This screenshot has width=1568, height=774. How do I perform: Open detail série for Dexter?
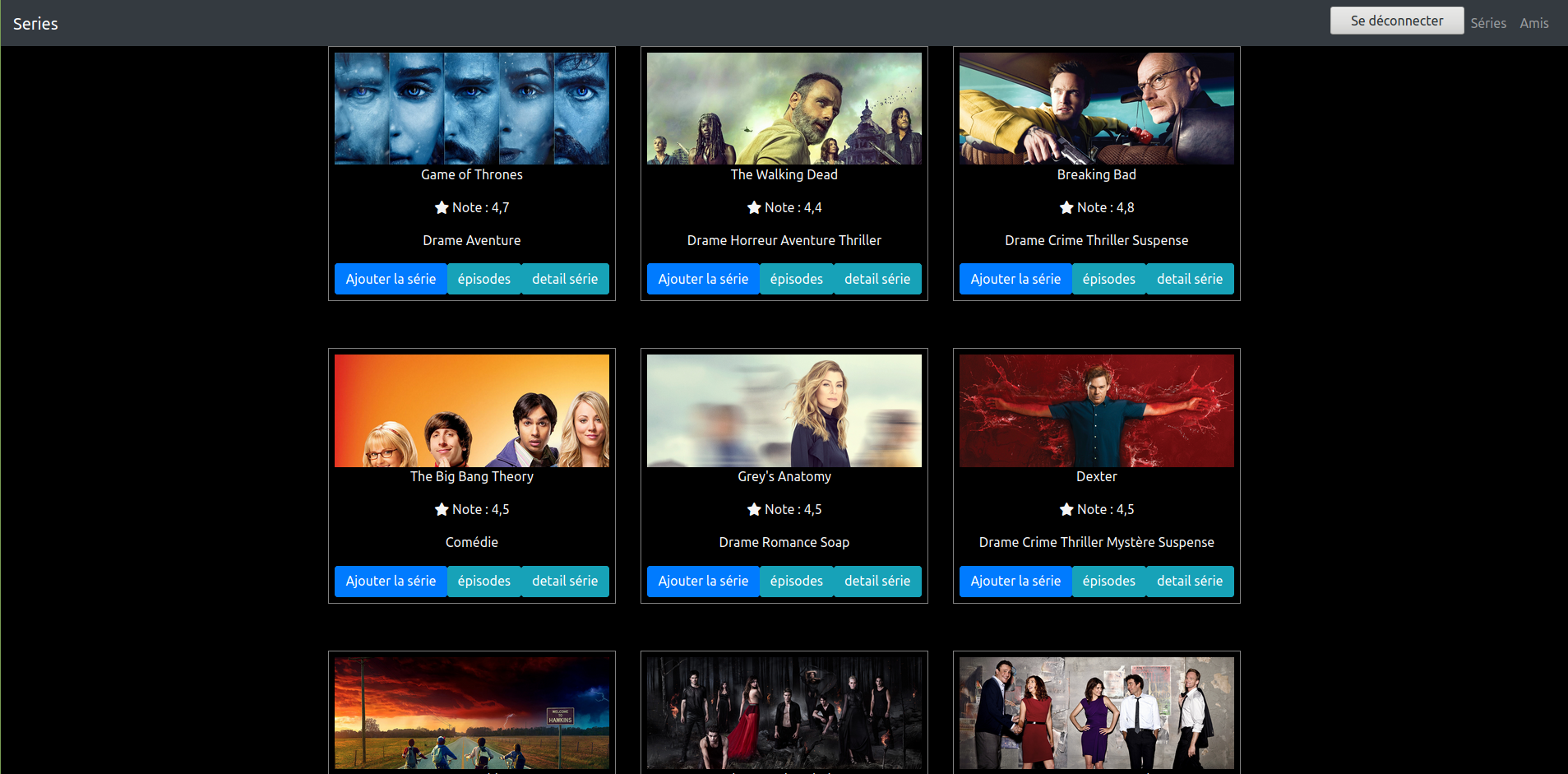[x=1190, y=581]
